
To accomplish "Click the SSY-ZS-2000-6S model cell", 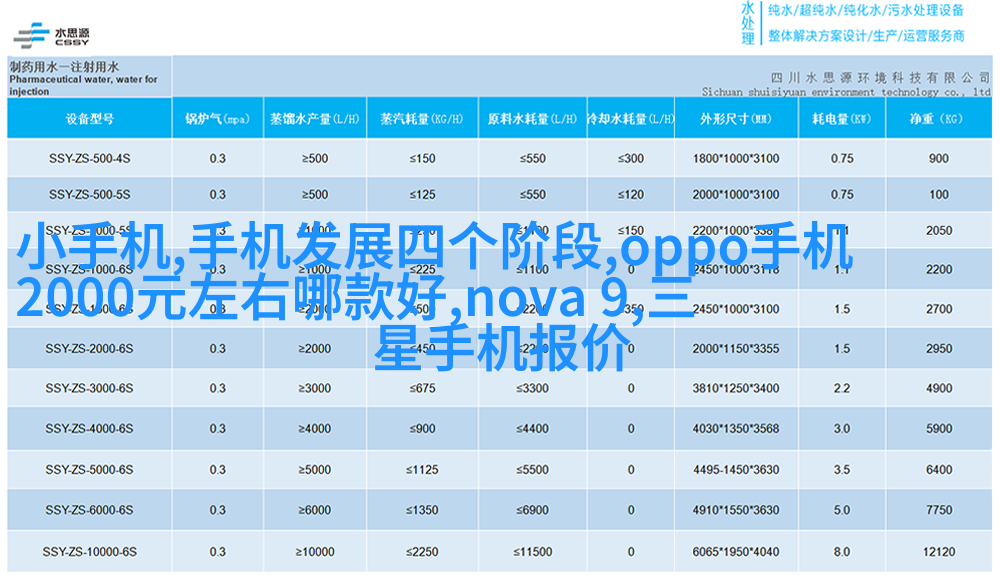I will 90,349.
